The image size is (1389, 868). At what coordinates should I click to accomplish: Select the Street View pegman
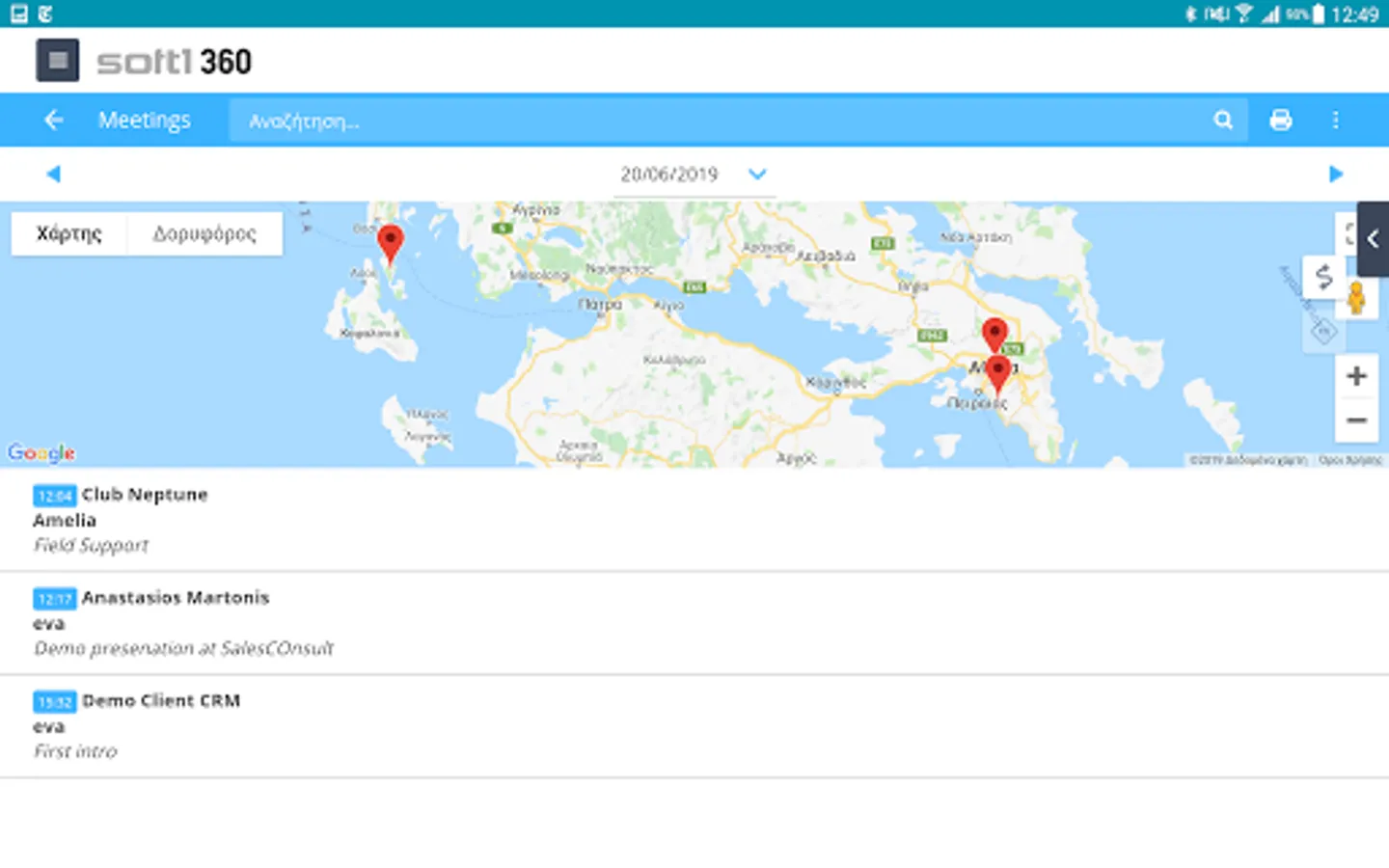click(x=1356, y=298)
